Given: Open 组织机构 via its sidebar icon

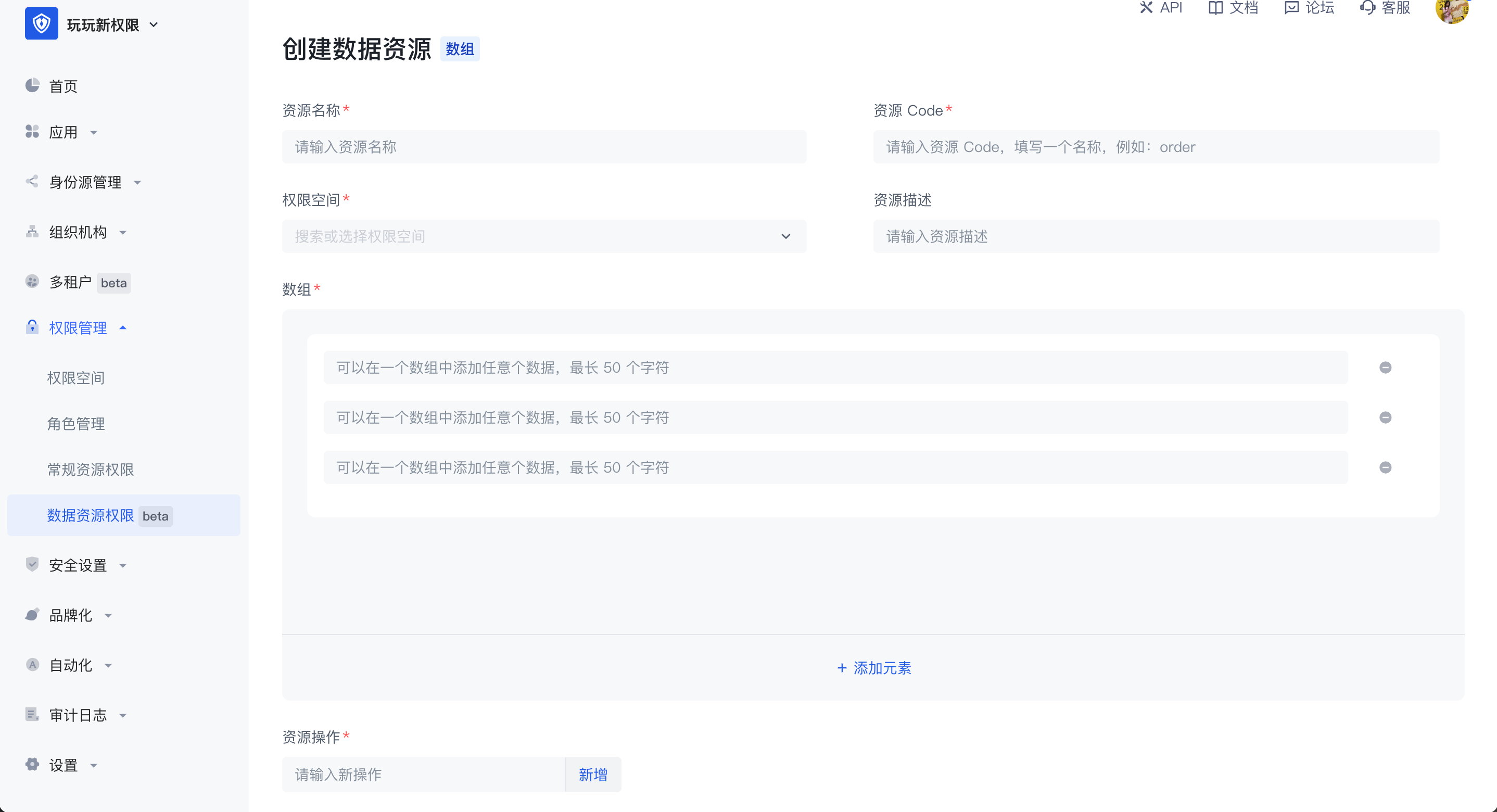Looking at the screenshot, I should [33, 232].
